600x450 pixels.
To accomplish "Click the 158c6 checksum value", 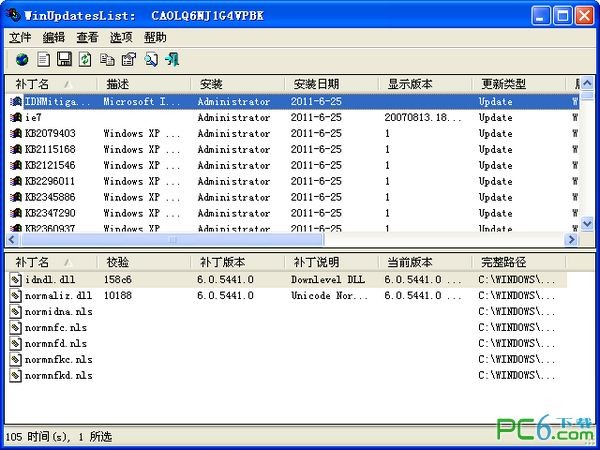I will coord(117,280).
